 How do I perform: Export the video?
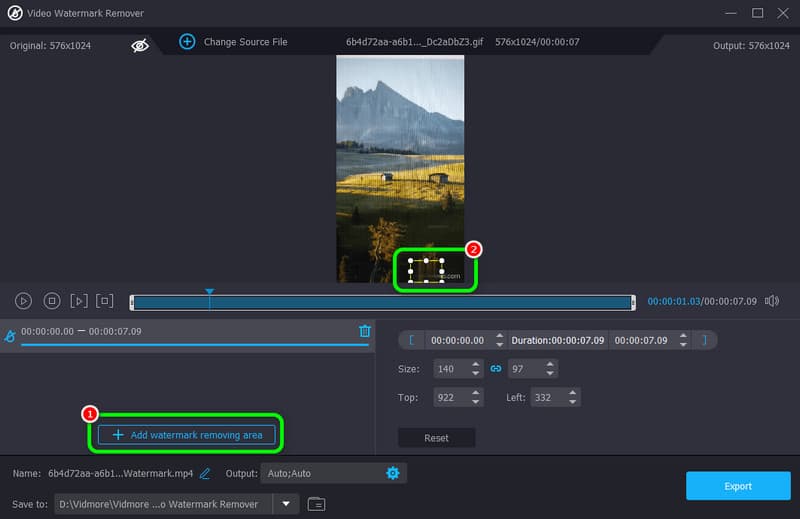pos(737,486)
